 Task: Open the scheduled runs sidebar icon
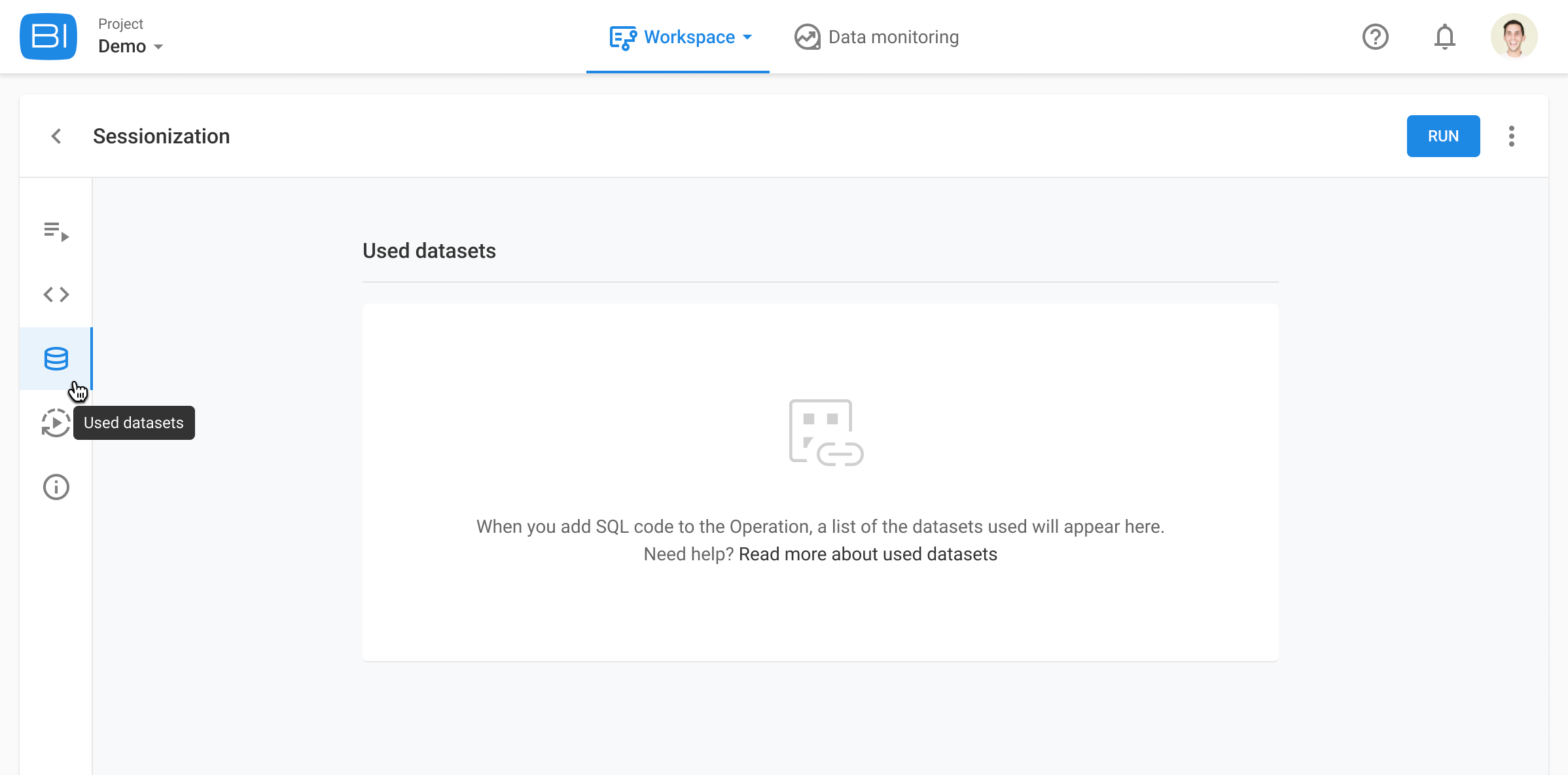point(56,423)
